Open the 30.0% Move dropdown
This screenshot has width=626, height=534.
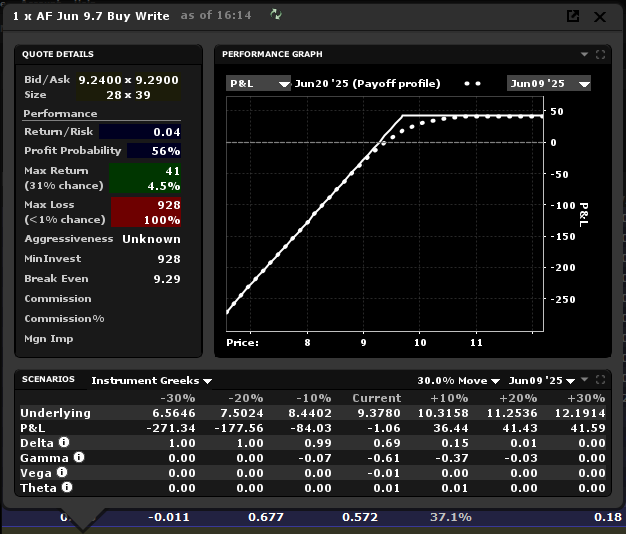(x=456, y=381)
